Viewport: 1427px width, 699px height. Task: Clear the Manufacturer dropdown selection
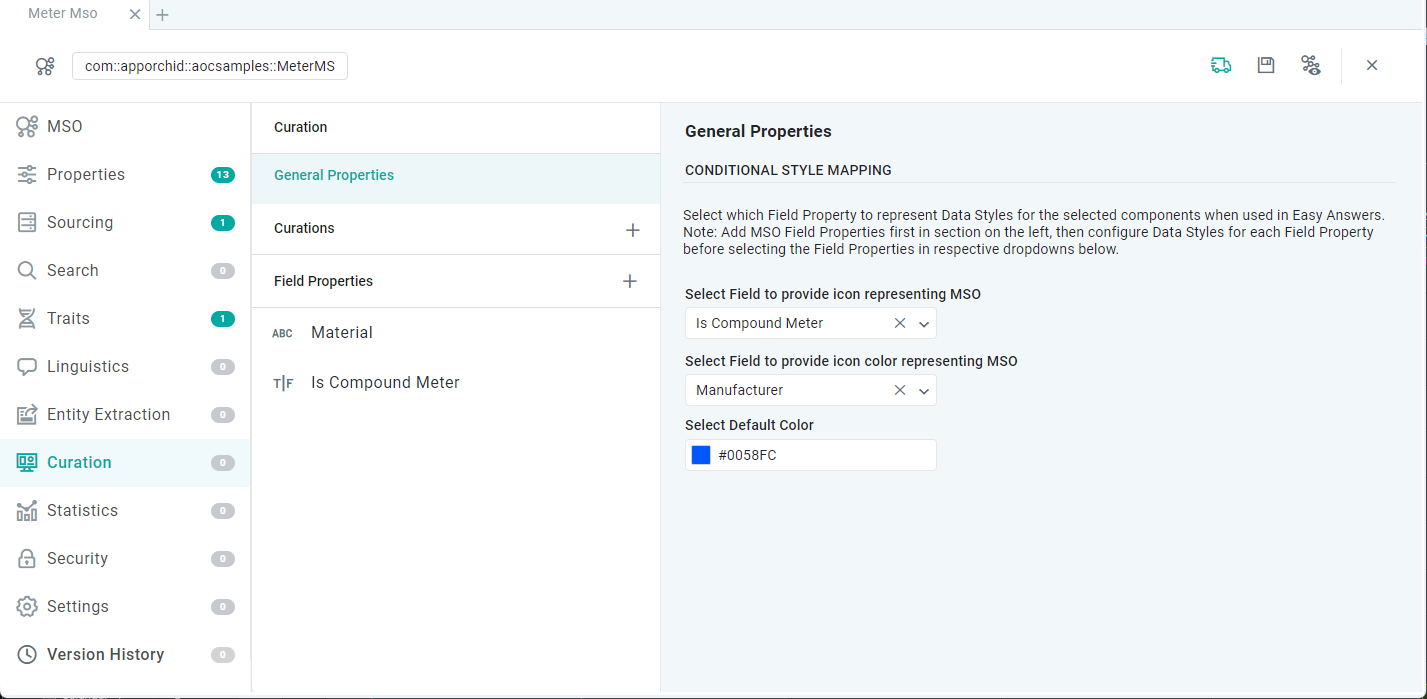point(899,391)
